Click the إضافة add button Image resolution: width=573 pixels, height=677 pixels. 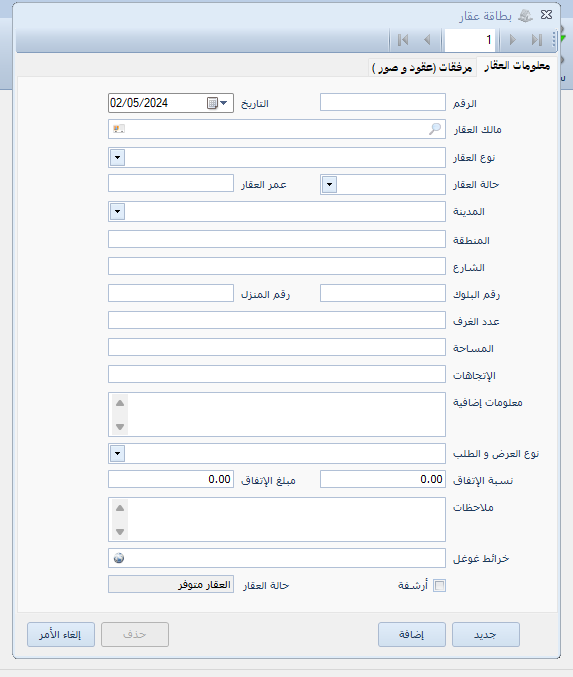(x=412, y=634)
